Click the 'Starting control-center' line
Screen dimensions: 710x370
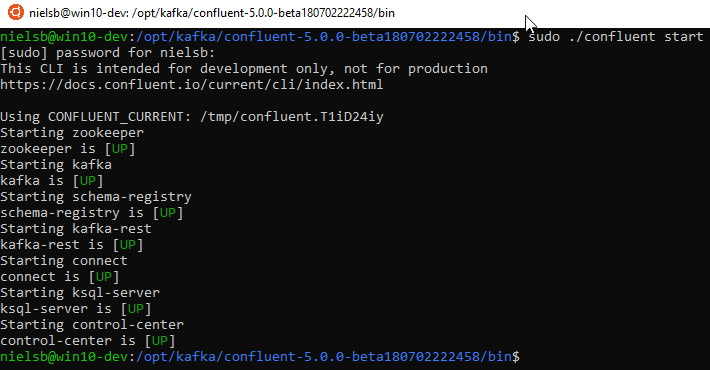pos(92,325)
